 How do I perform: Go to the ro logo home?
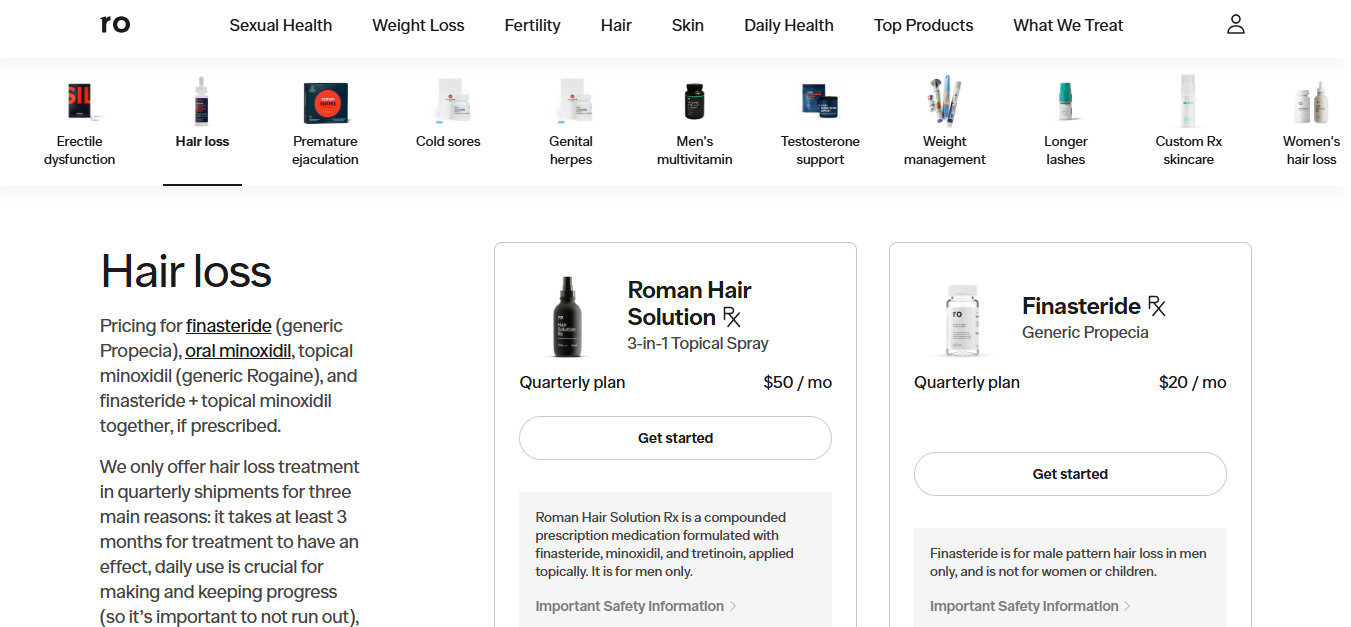tap(115, 24)
